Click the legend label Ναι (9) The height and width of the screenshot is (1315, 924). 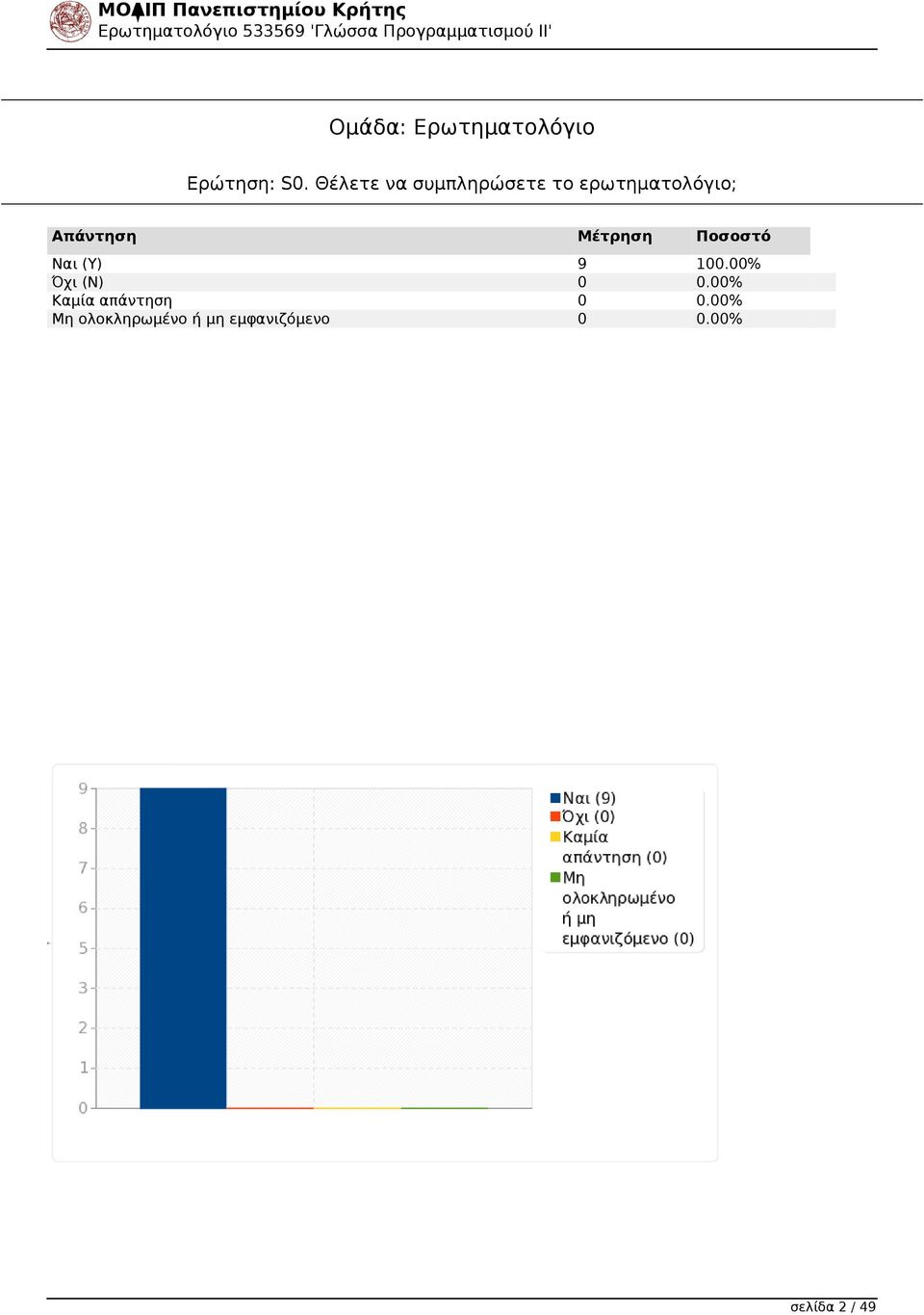click(589, 798)
